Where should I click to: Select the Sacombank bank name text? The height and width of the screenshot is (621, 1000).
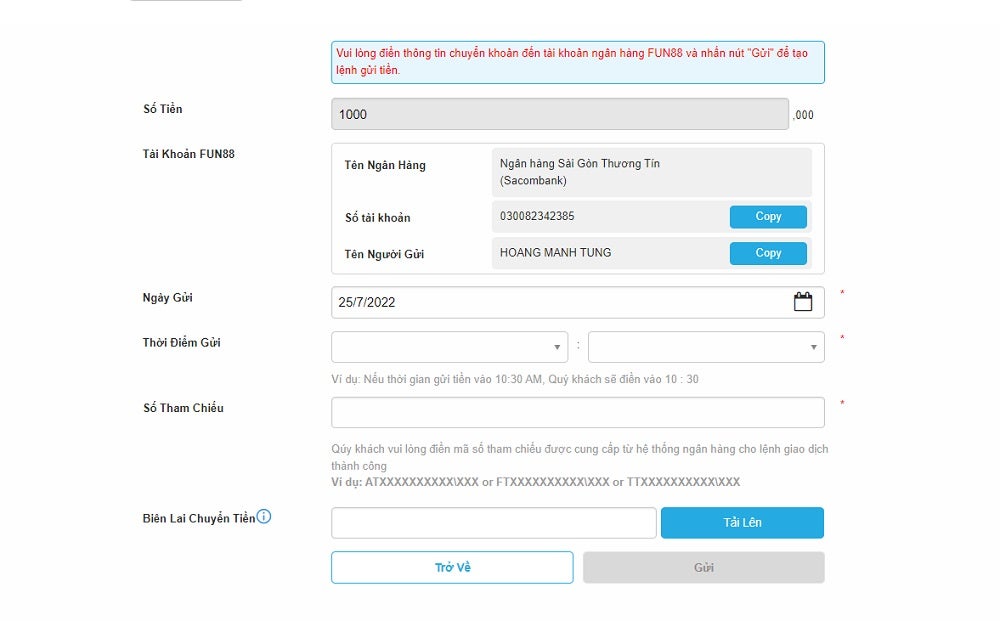click(x=580, y=172)
